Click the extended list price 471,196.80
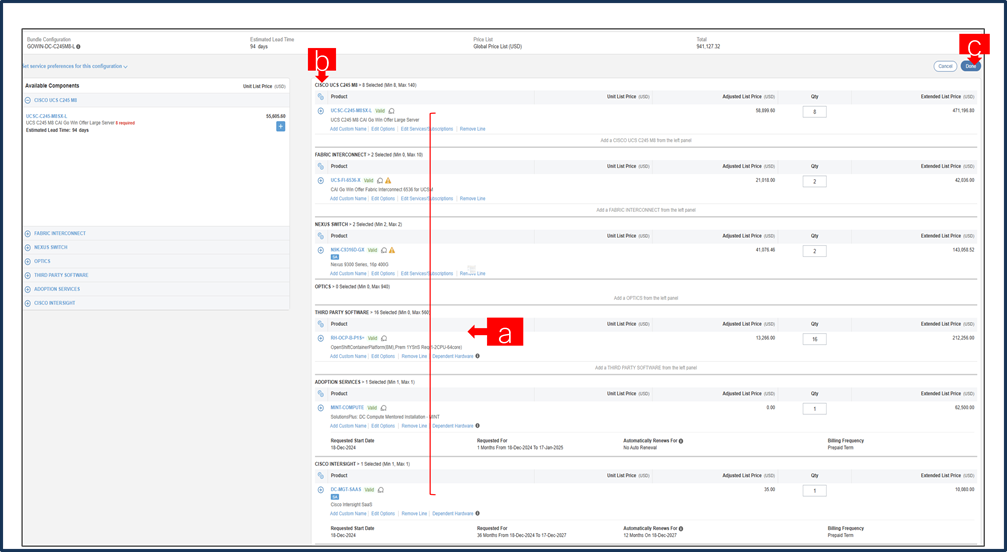 (x=963, y=110)
